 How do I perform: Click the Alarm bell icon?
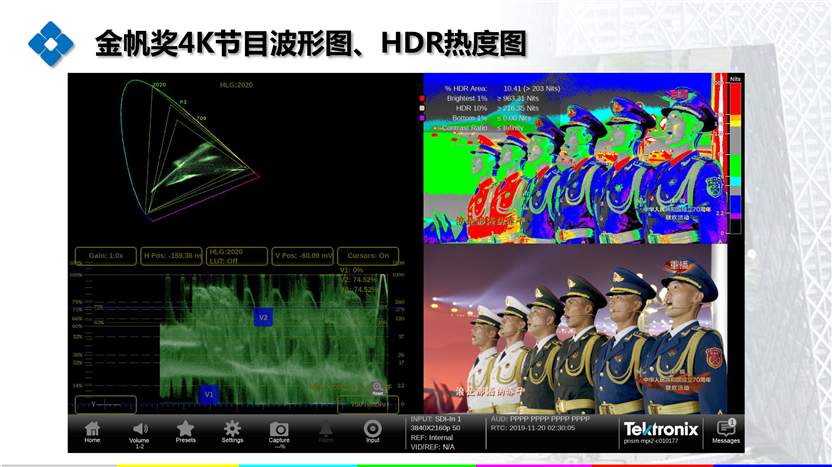(326, 430)
